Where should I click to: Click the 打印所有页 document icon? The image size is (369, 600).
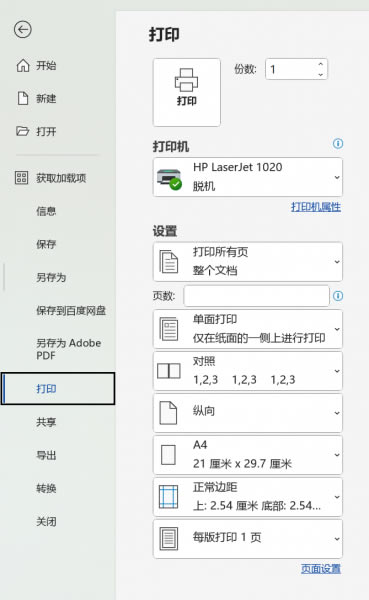168,261
